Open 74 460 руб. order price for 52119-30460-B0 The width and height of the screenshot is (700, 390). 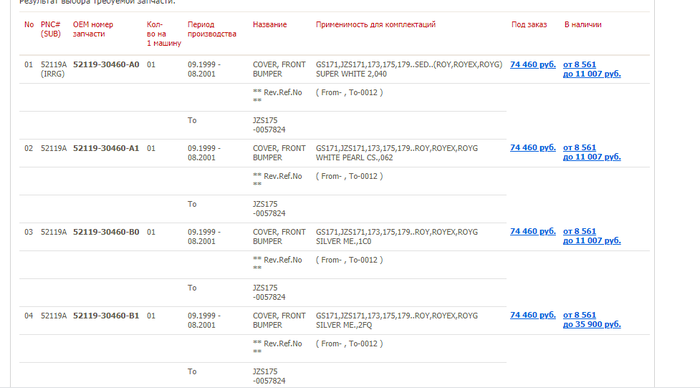coord(533,232)
